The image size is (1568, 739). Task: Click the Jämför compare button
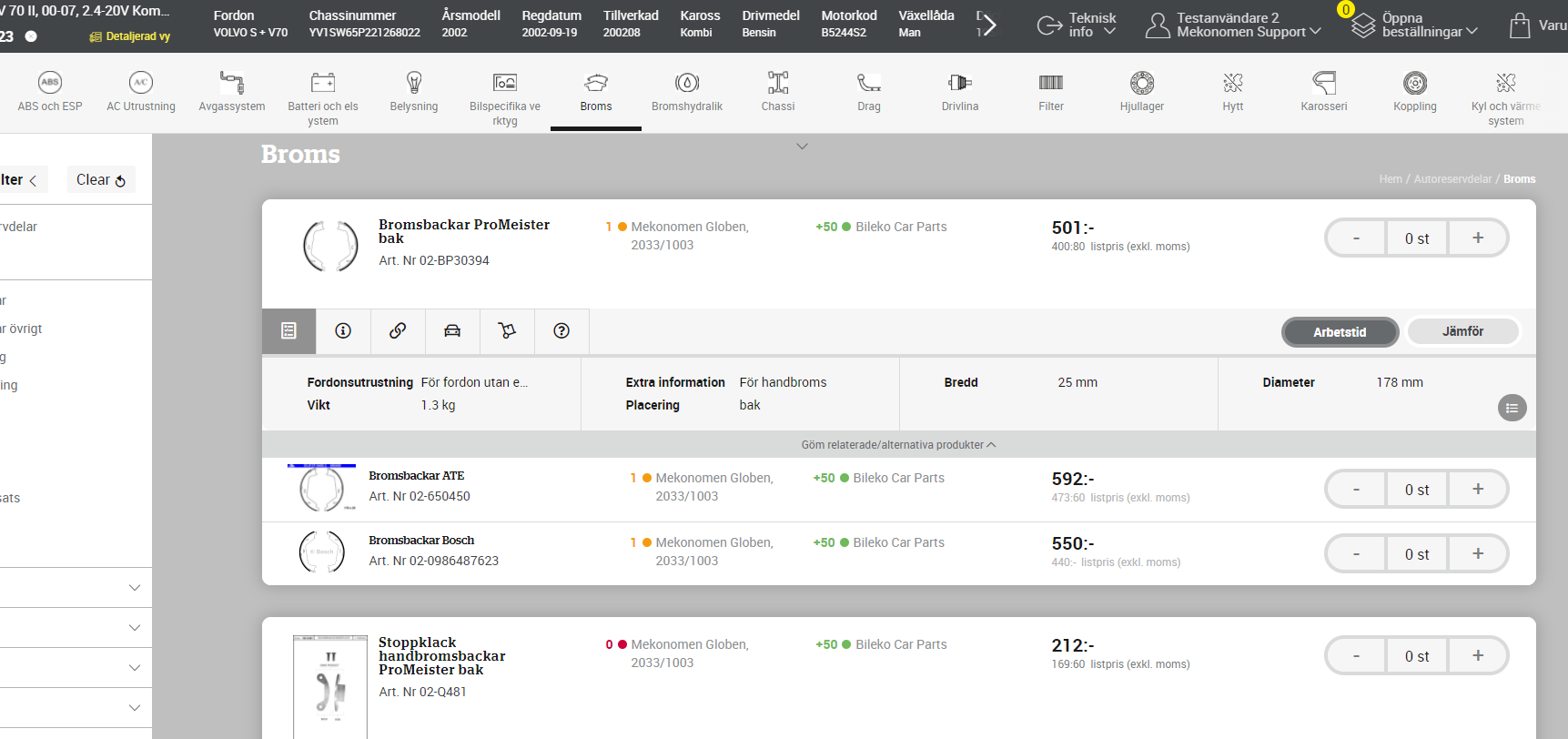point(1462,331)
